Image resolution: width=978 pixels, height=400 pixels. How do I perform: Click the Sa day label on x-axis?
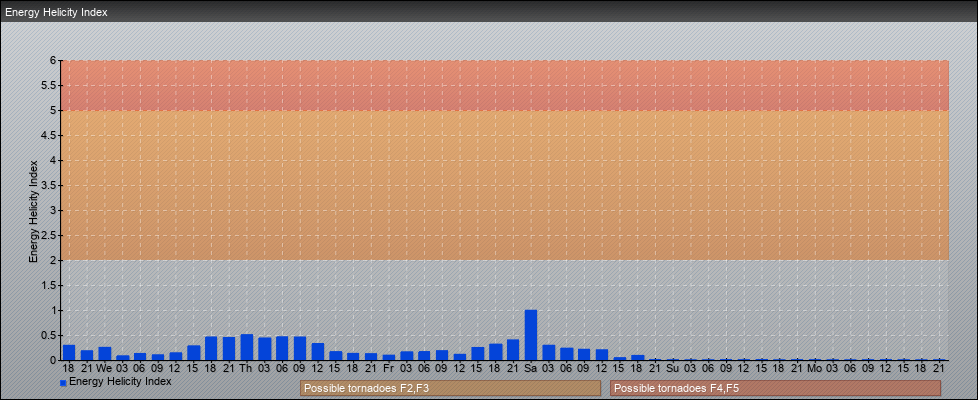531,368
